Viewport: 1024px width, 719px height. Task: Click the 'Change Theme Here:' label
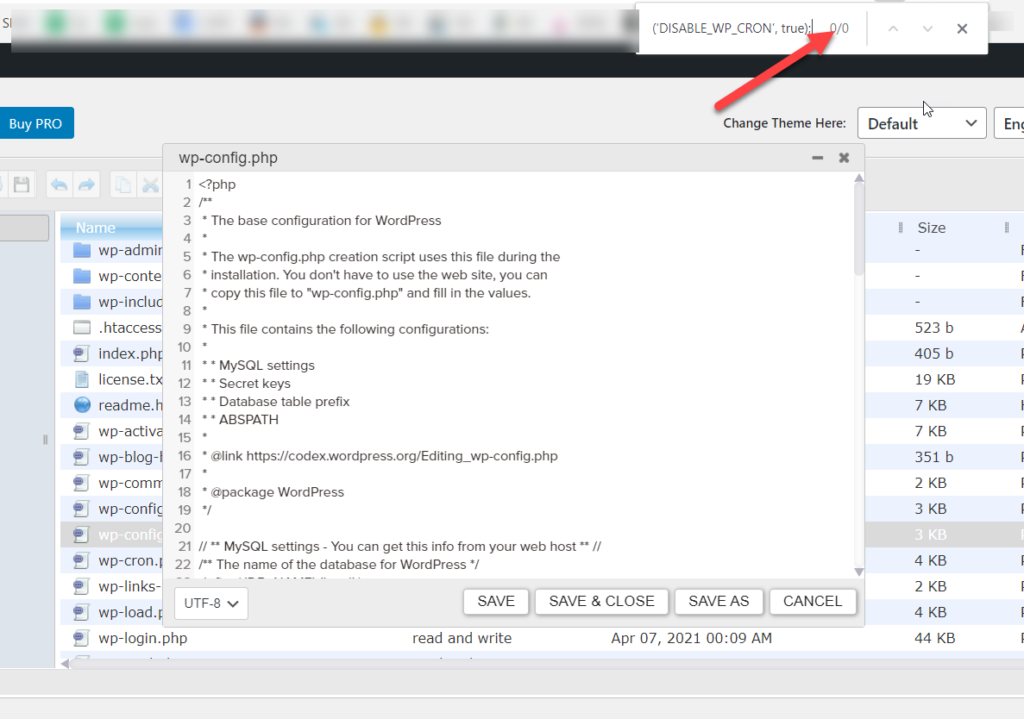784,123
